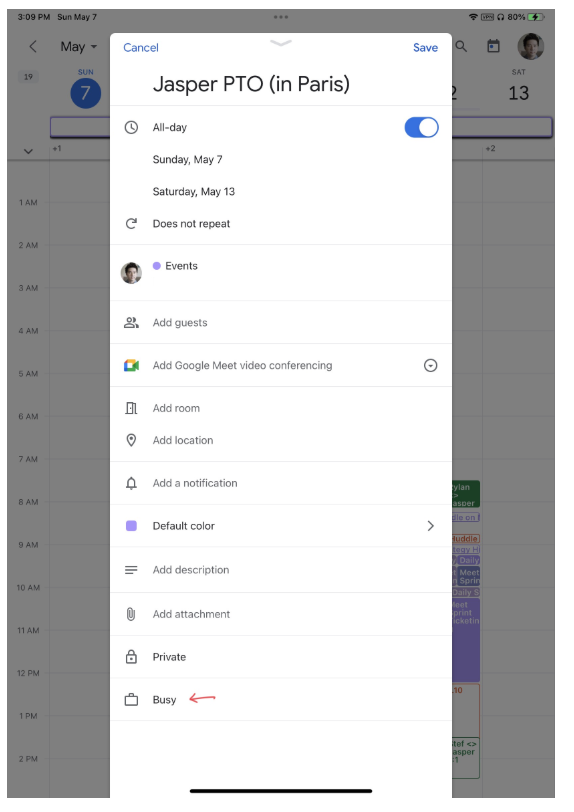The image size is (574, 812).
Task: Open search with the magnifier icon
Action: click(461, 47)
